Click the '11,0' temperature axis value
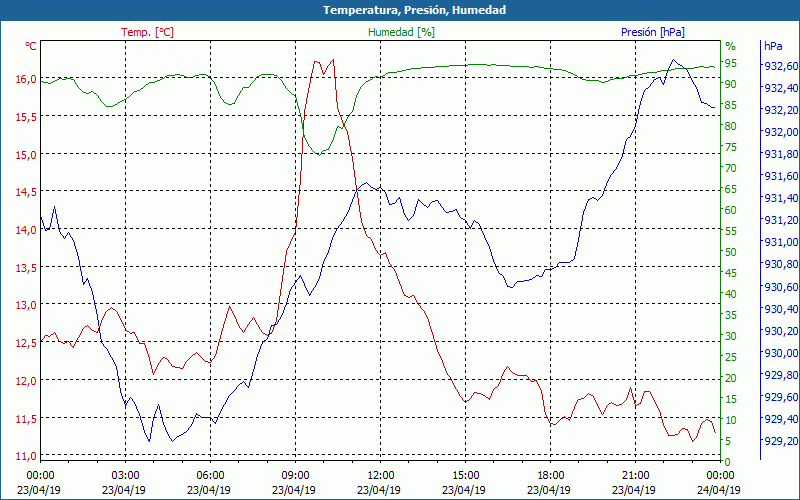Viewport: 800px width, 500px height. [x=26, y=456]
